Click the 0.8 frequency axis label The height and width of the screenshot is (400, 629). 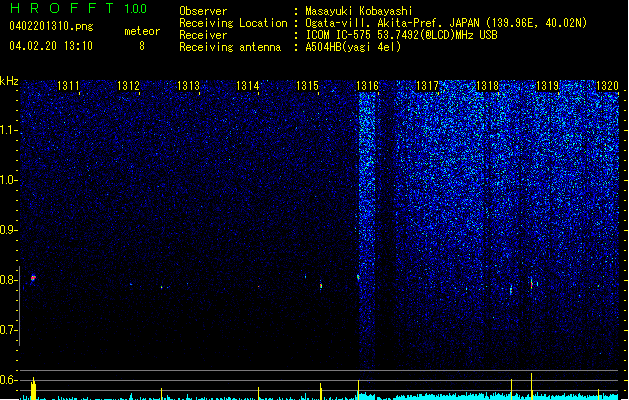[x=8, y=280]
